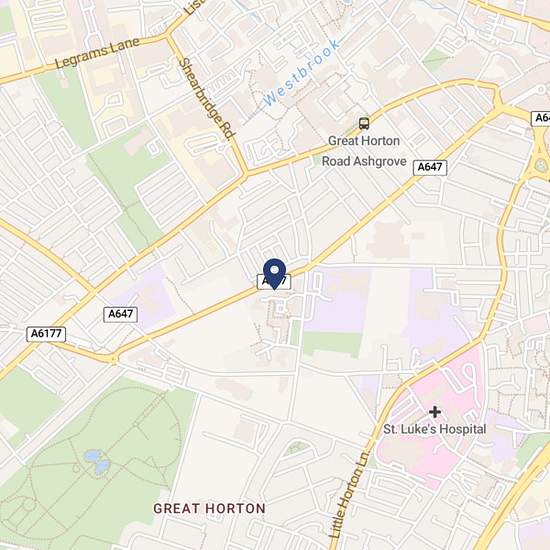This screenshot has height=550, width=550.
Task: Select the Legrams Lane road label
Action: coord(97,53)
